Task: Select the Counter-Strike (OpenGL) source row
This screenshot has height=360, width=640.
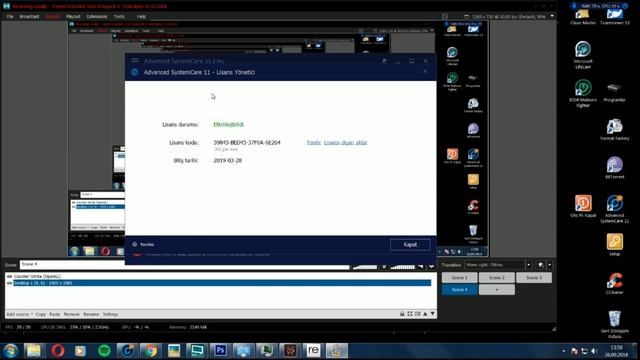Action: (222, 276)
